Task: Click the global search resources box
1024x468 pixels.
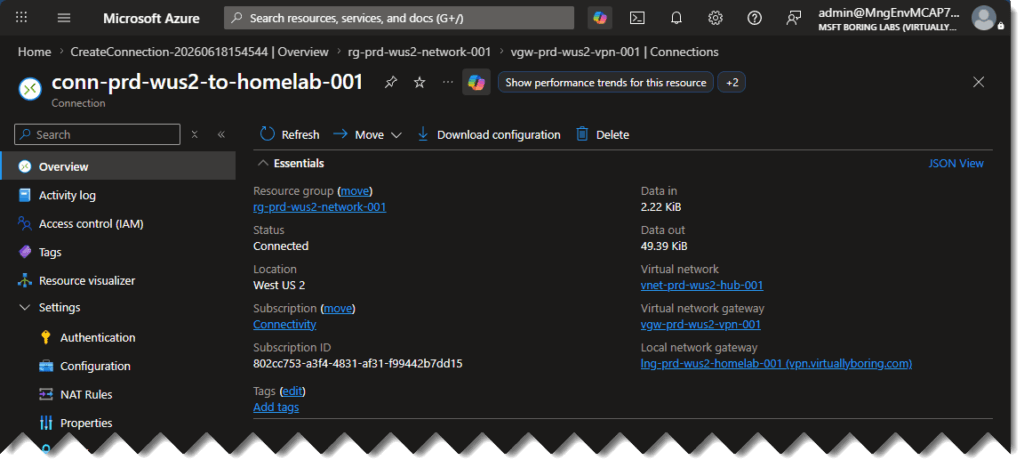Action: click(x=399, y=18)
